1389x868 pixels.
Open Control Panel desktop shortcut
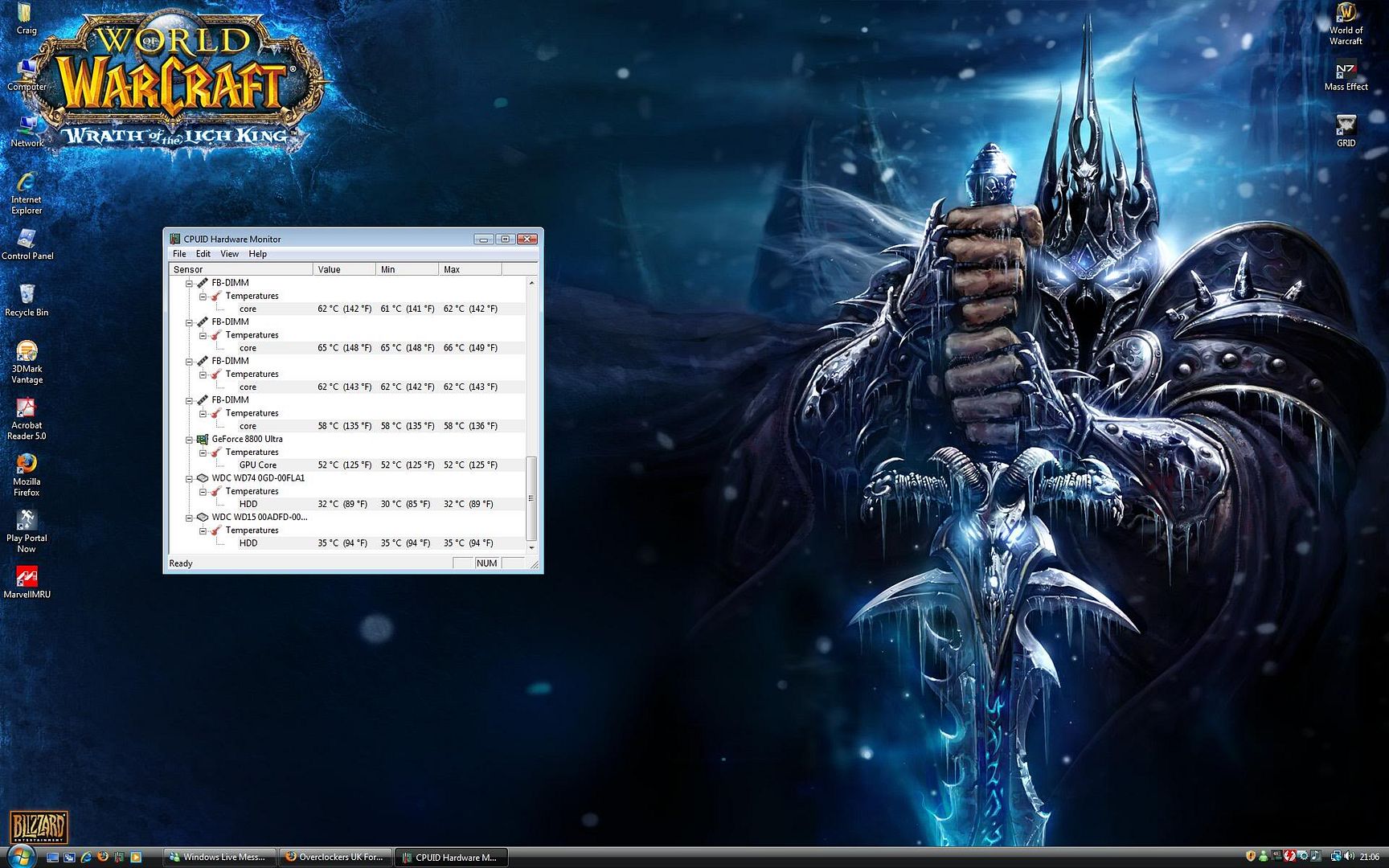click(x=27, y=244)
